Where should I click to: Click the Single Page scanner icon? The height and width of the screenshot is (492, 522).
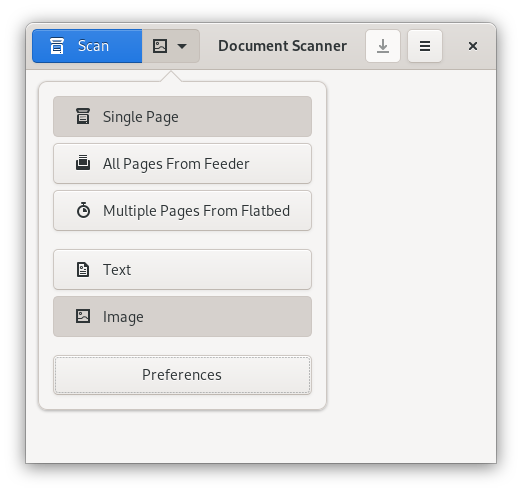tap(83, 116)
